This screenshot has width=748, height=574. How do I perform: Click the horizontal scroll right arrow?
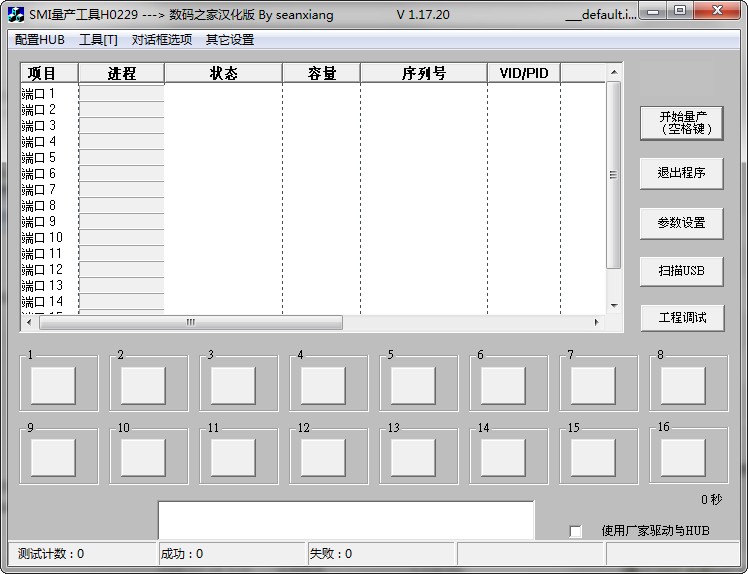pos(597,322)
